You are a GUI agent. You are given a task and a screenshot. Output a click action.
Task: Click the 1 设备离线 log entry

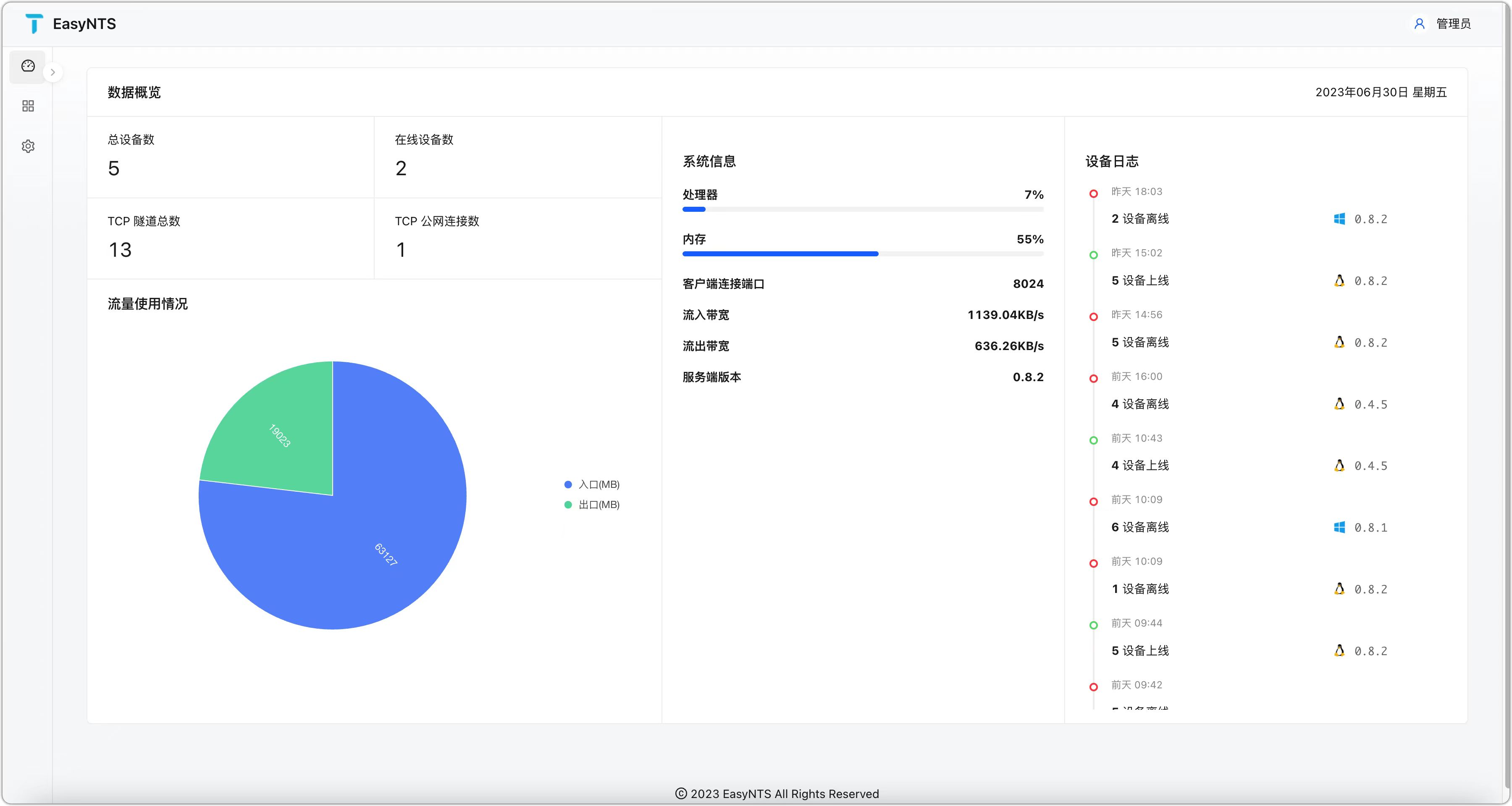pyautogui.click(x=1140, y=589)
